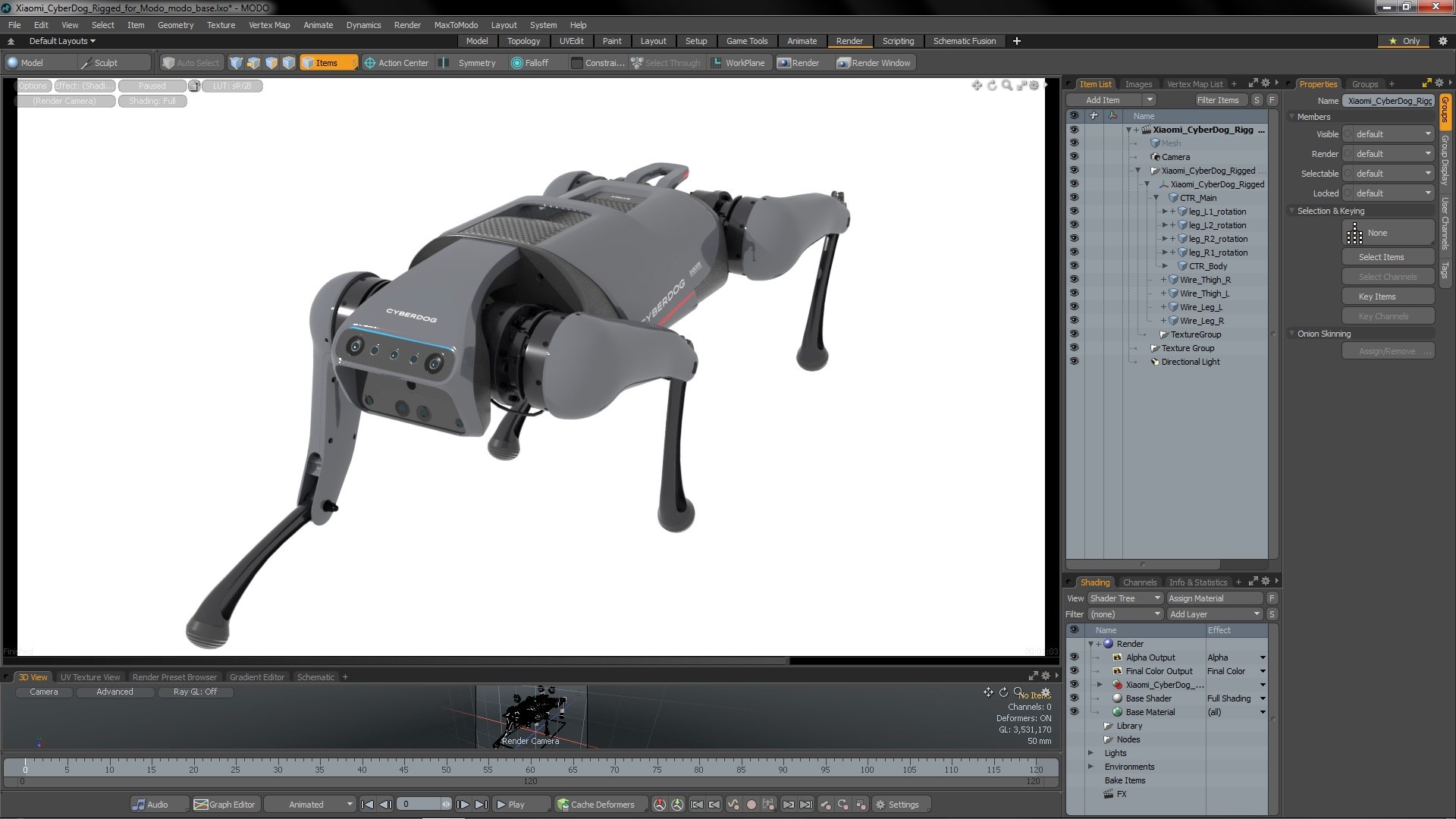This screenshot has width=1456, height=819.
Task: Select the Polygons selection mode icon
Action: pyautogui.click(x=271, y=63)
